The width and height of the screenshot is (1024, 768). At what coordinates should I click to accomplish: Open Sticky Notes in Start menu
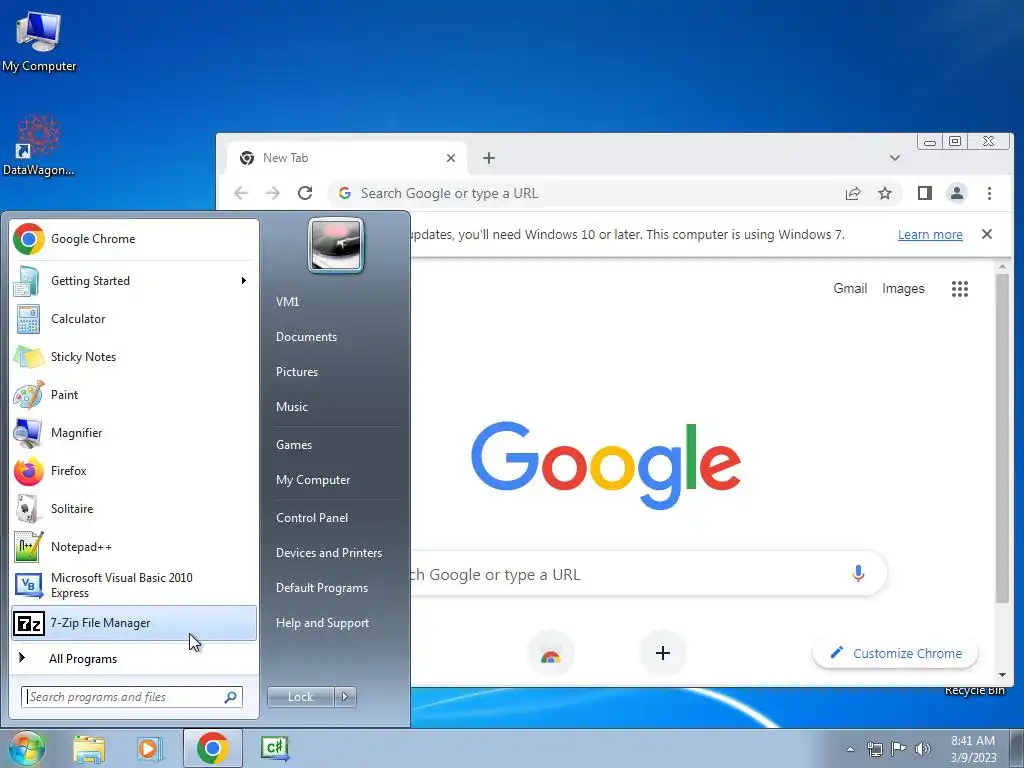(x=134, y=357)
